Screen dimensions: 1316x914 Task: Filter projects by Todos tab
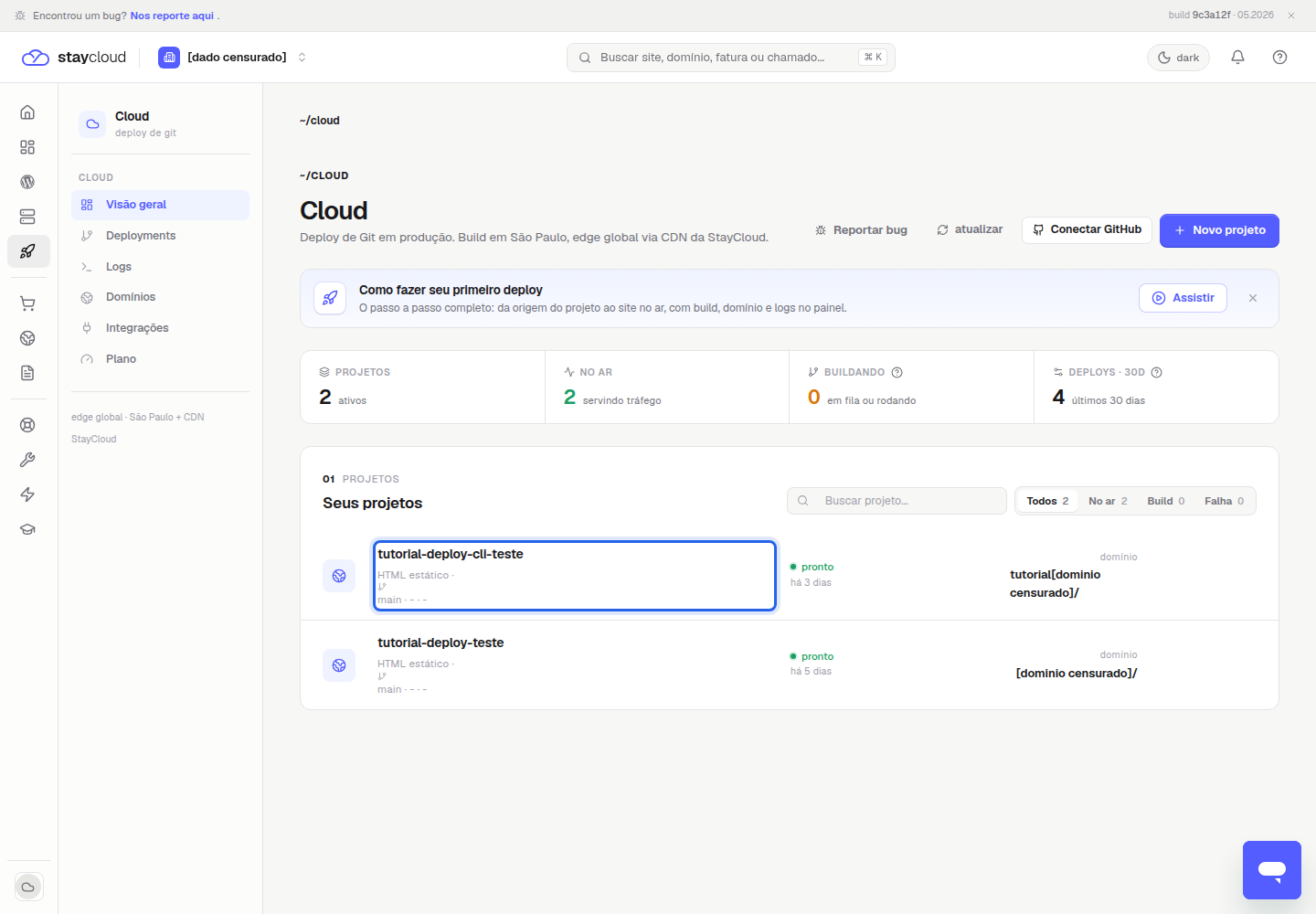coord(1047,501)
